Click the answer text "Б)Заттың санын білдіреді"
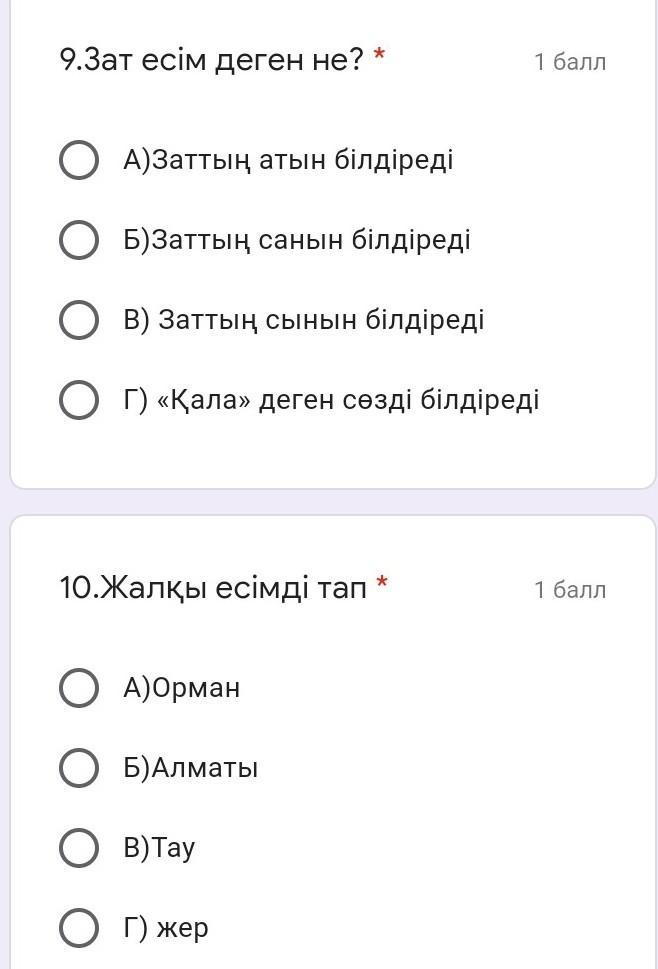658x969 pixels. tap(297, 240)
